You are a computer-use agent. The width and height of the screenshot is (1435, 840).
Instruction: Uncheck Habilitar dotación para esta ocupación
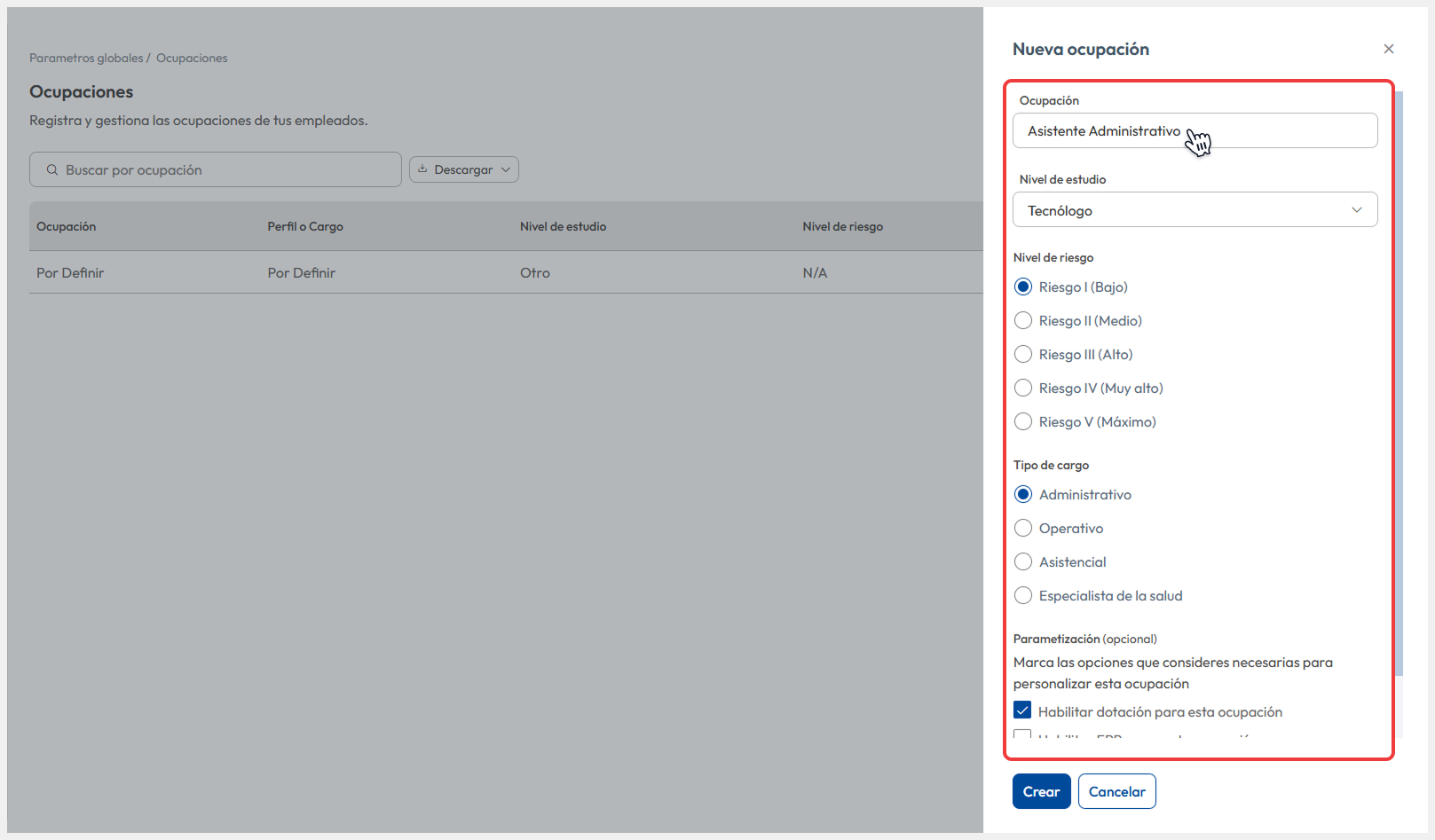1022,710
